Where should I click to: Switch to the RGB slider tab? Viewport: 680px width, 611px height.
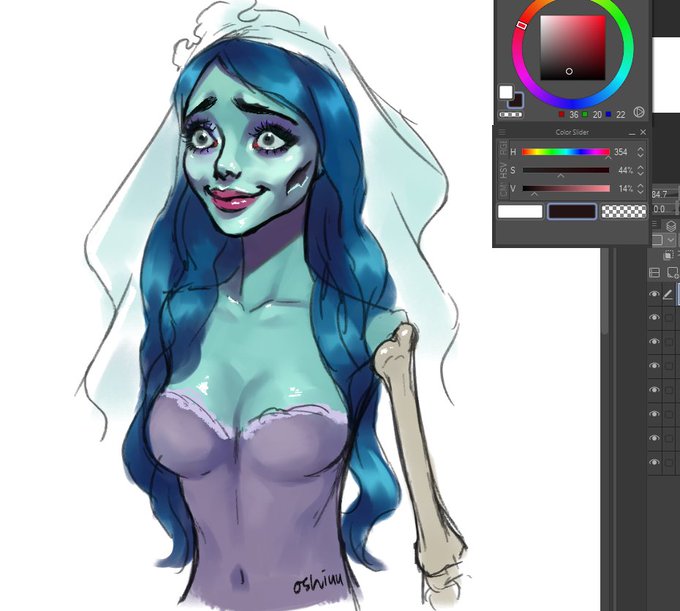(503, 148)
